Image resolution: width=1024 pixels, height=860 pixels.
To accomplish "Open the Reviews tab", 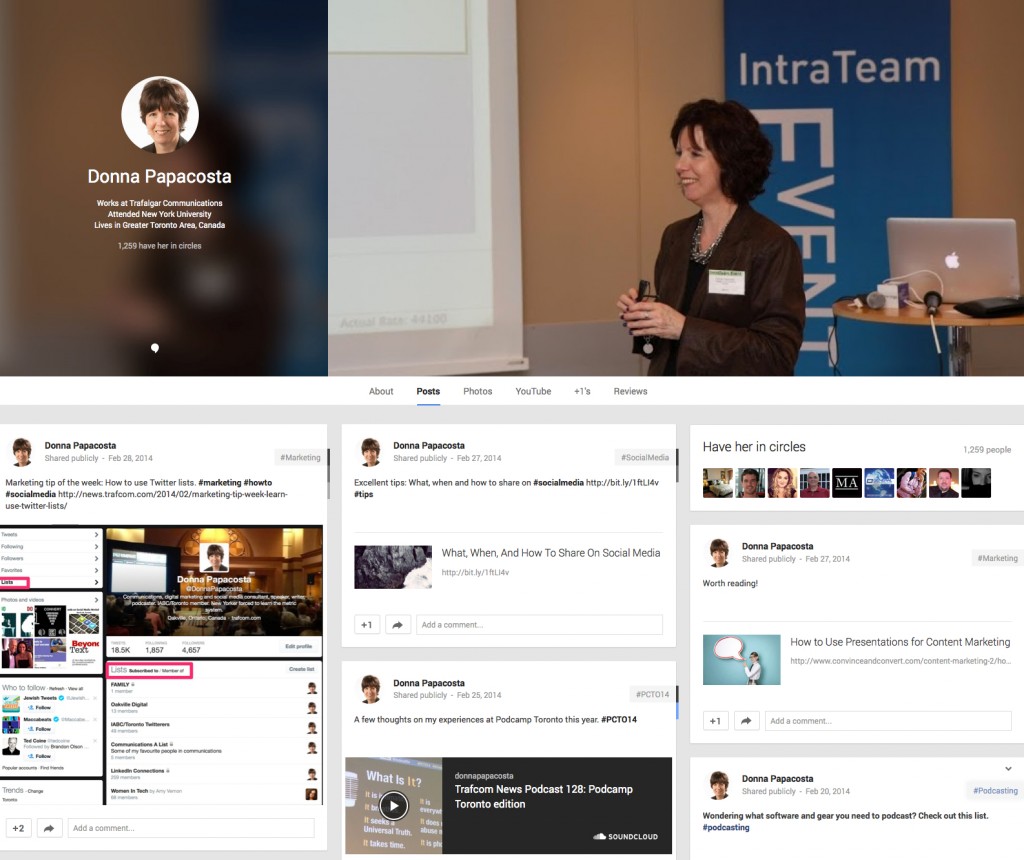I will pos(630,391).
